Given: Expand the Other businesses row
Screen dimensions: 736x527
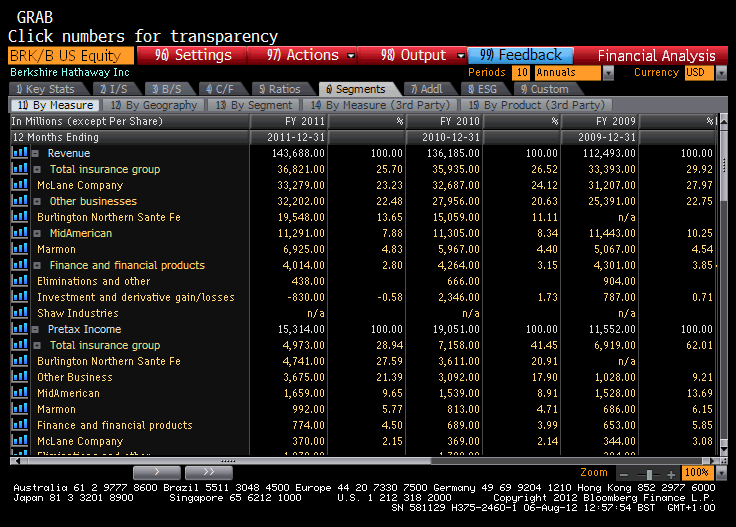Looking at the screenshot, I should click(37, 201).
